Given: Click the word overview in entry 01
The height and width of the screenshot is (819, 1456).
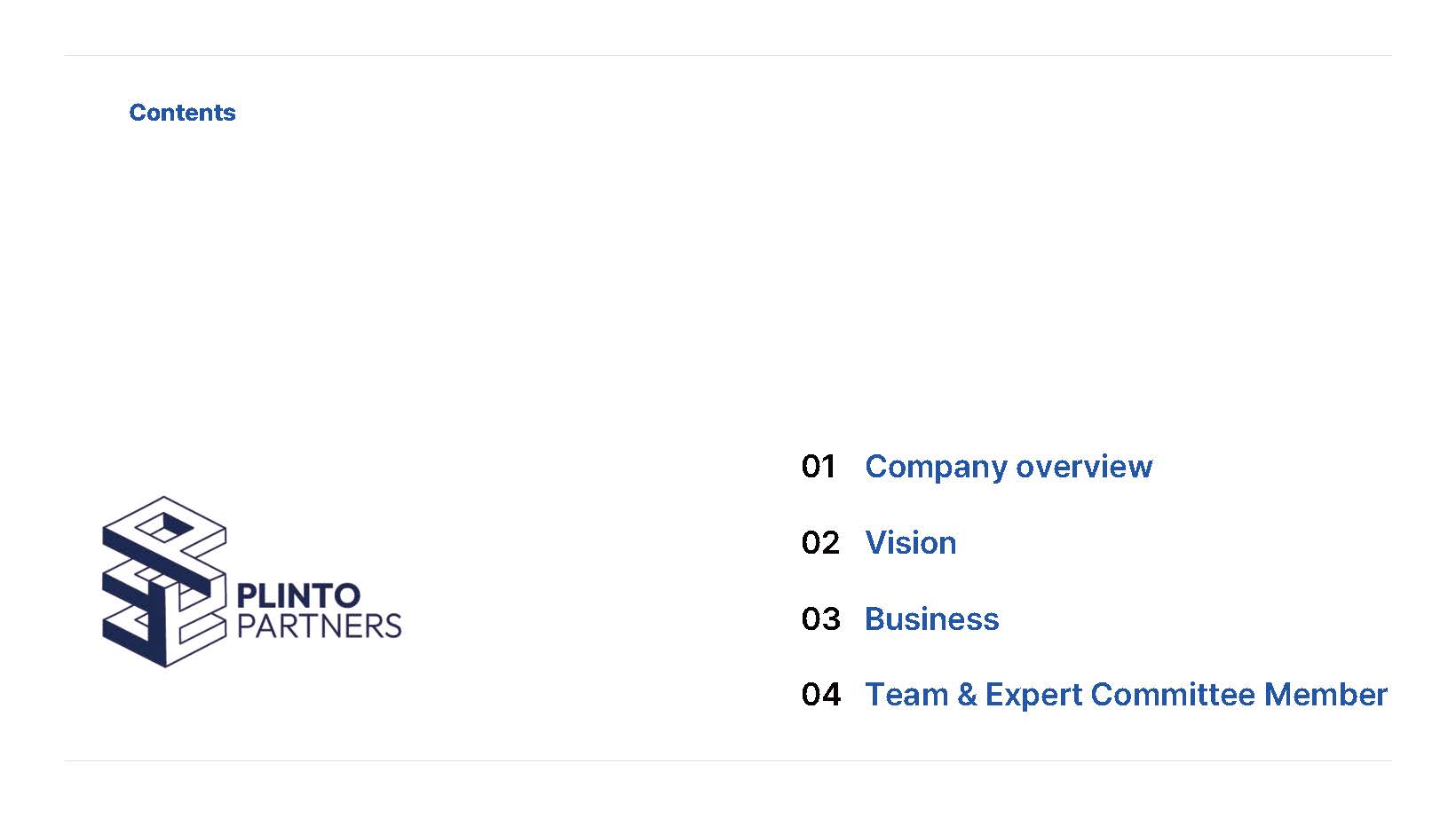Looking at the screenshot, I should 1084,467.
